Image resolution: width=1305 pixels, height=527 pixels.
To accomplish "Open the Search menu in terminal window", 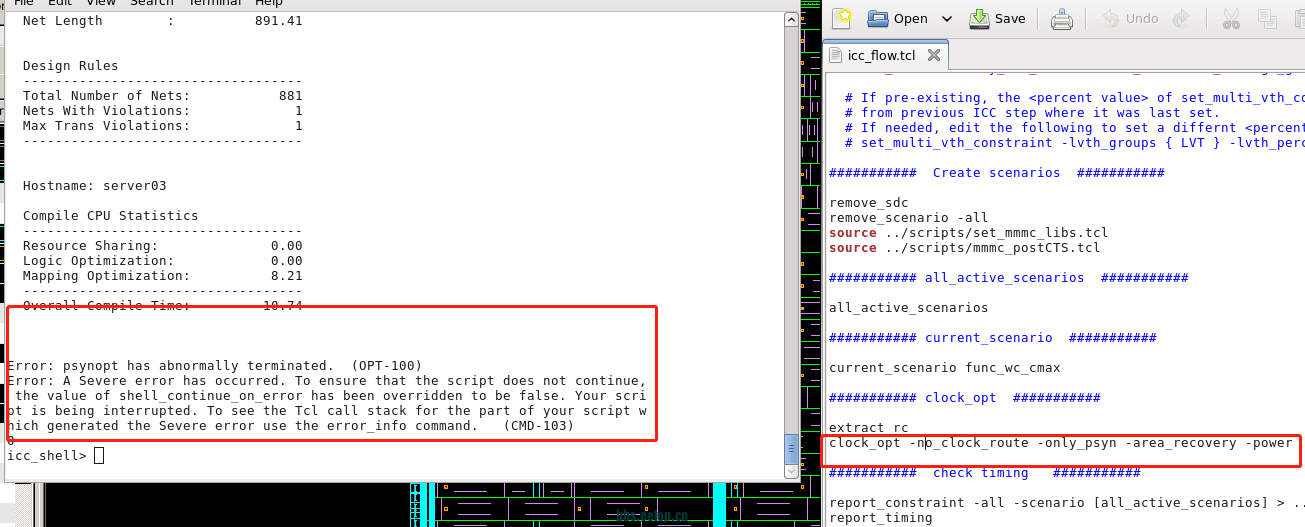I will (152, 3).
